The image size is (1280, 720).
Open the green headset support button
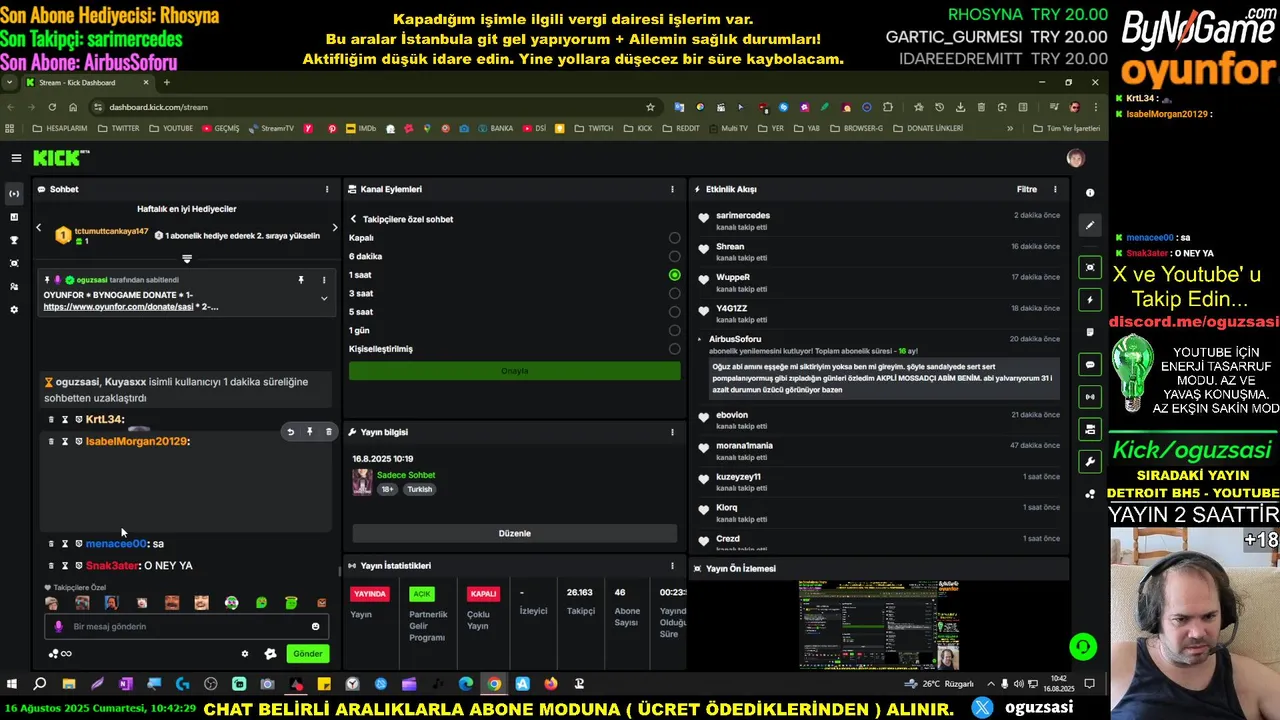(x=1083, y=647)
